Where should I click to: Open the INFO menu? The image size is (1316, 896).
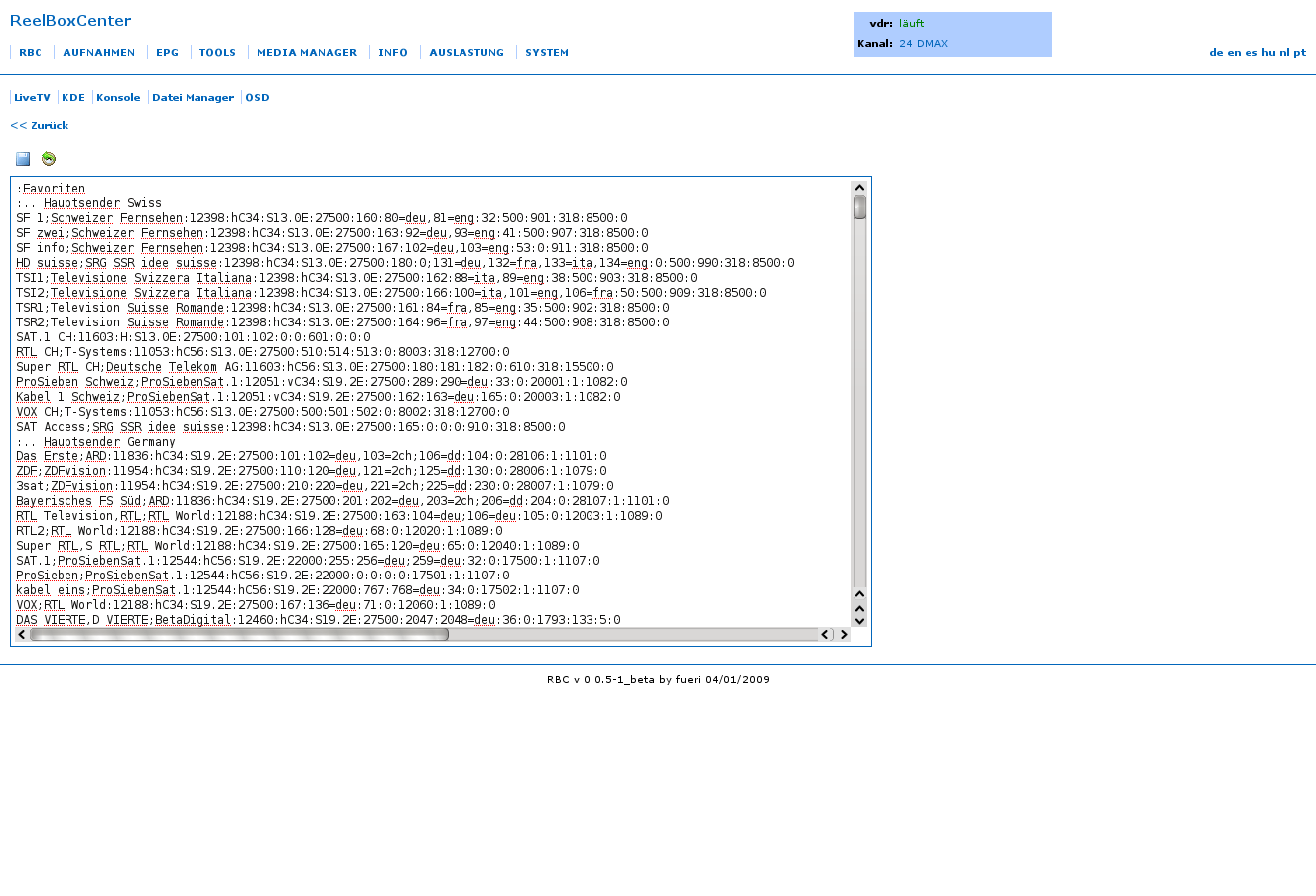(x=393, y=53)
